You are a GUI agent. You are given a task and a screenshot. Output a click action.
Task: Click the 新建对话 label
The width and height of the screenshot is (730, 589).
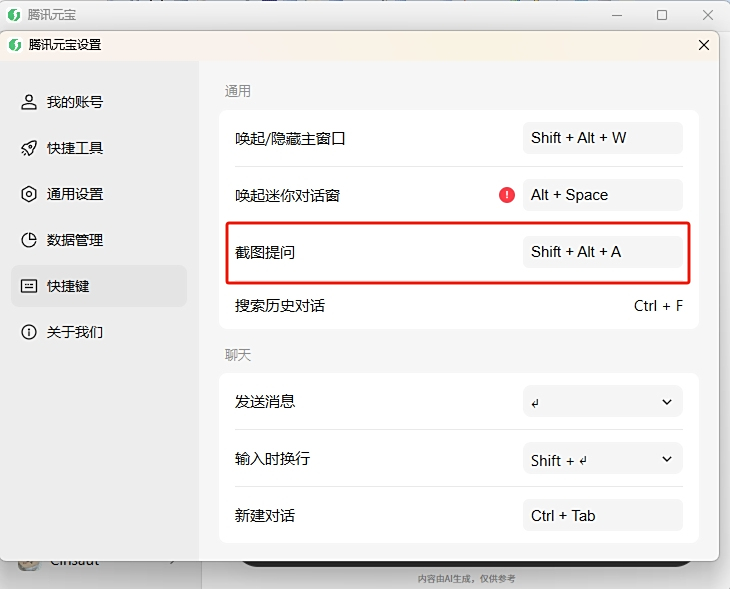(265, 515)
